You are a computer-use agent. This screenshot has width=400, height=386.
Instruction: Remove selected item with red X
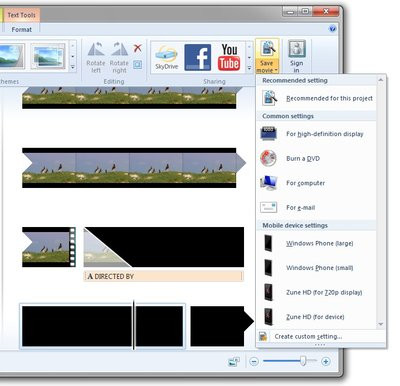tap(138, 48)
